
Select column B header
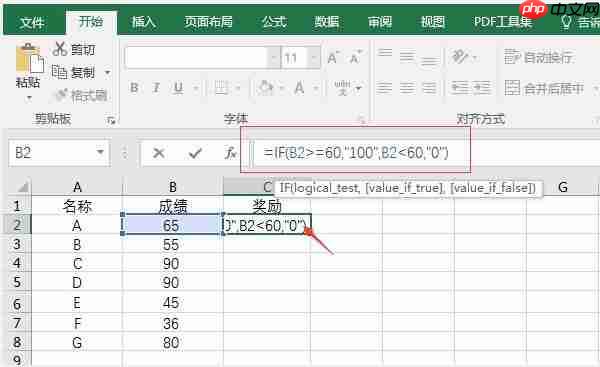pos(173,187)
